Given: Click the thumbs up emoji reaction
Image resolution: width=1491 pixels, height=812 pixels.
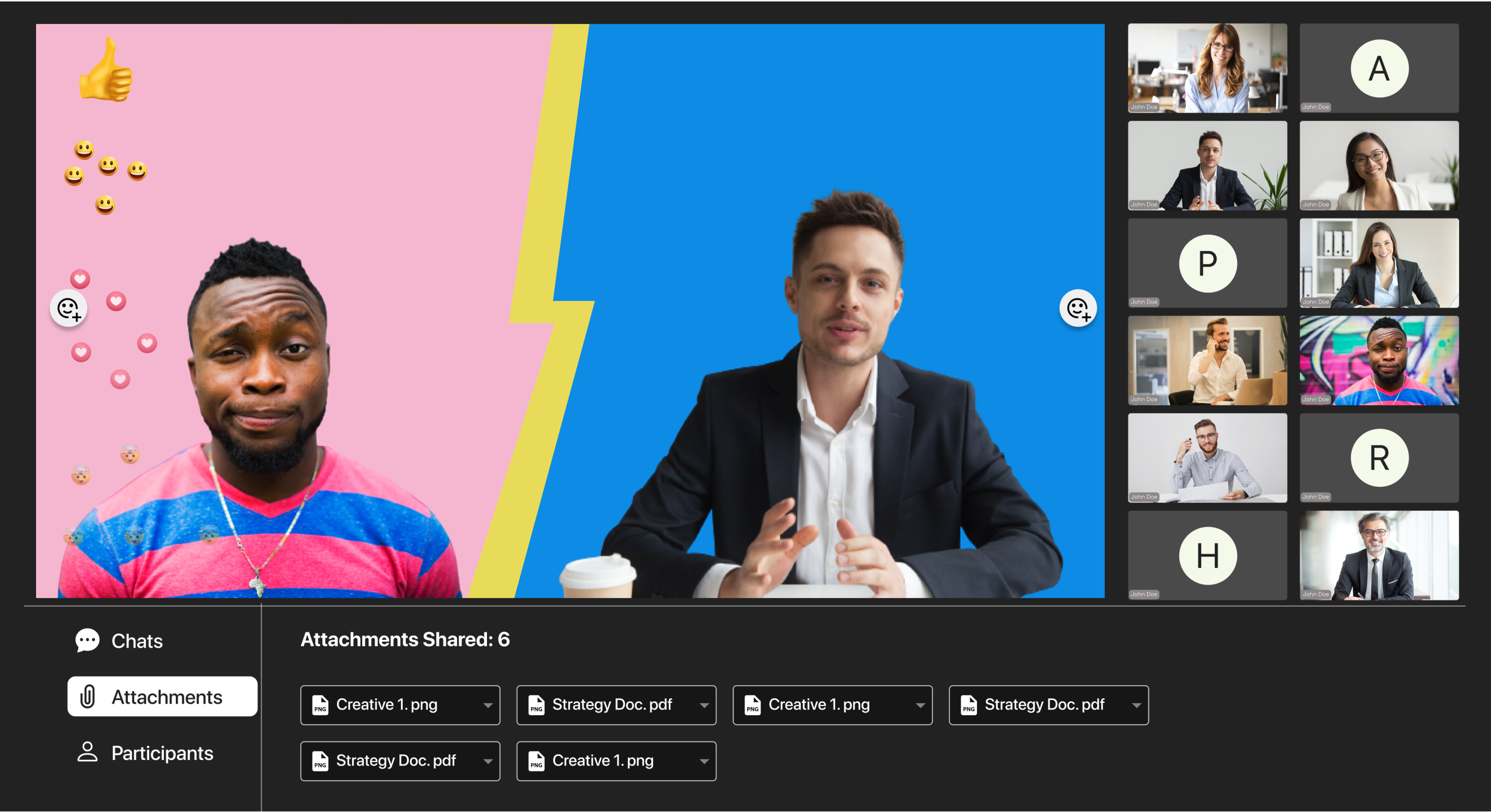Looking at the screenshot, I should 106,71.
